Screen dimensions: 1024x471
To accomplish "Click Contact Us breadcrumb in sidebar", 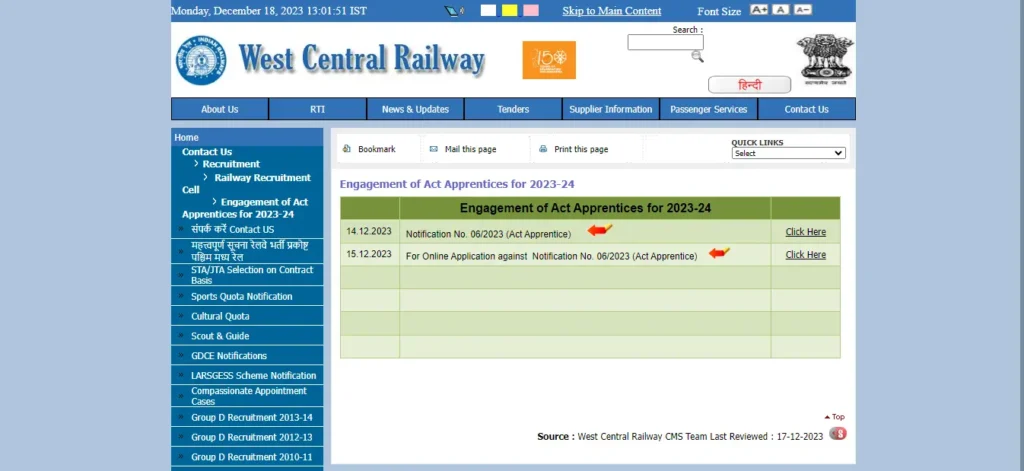I will [x=207, y=152].
